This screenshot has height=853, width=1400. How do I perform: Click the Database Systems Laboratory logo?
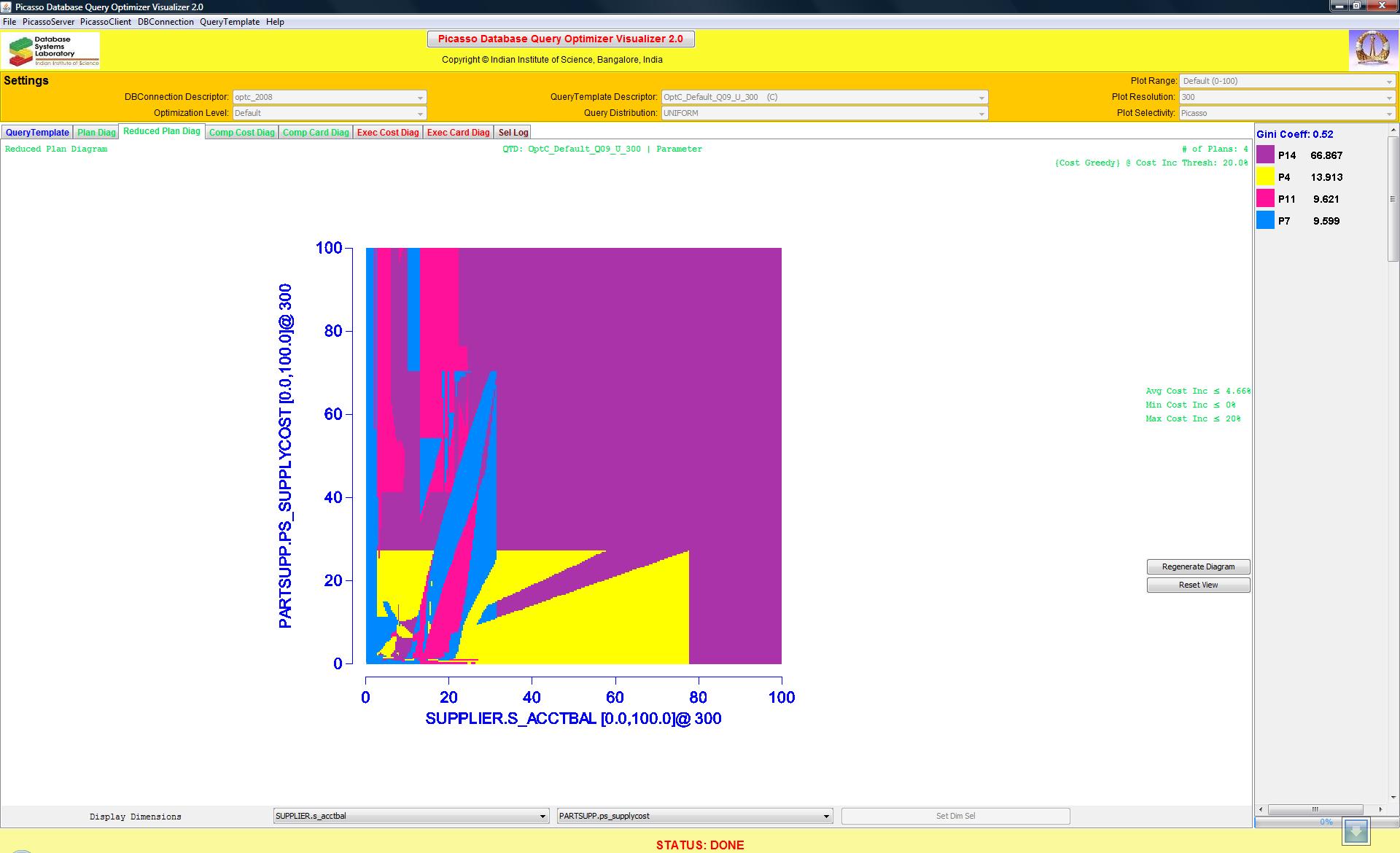51,50
